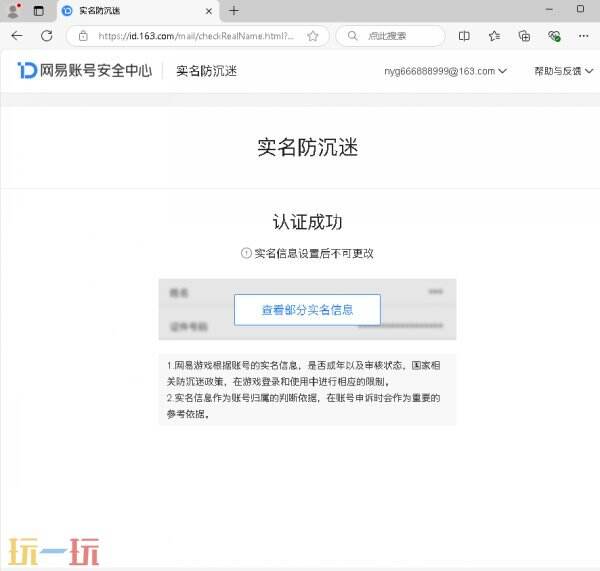The width and height of the screenshot is (600, 571).
Task: Open browser essentials heart icon
Action: (554, 36)
